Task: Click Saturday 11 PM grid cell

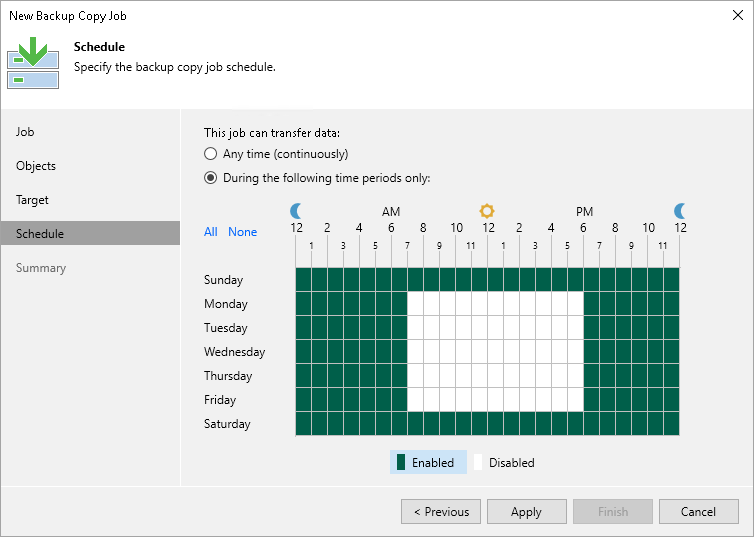Action: pos(671,424)
